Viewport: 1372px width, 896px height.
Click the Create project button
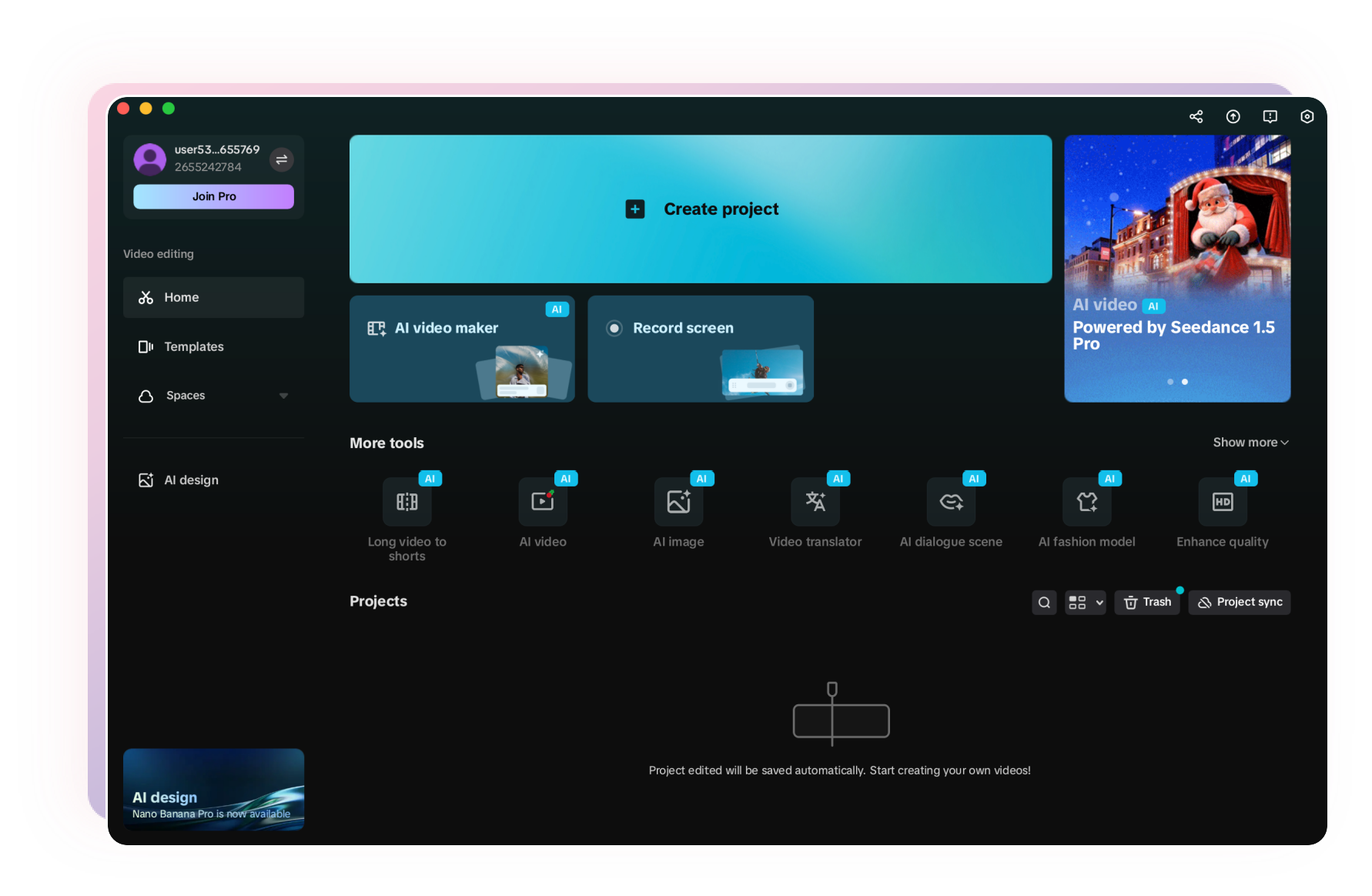(700, 209)
